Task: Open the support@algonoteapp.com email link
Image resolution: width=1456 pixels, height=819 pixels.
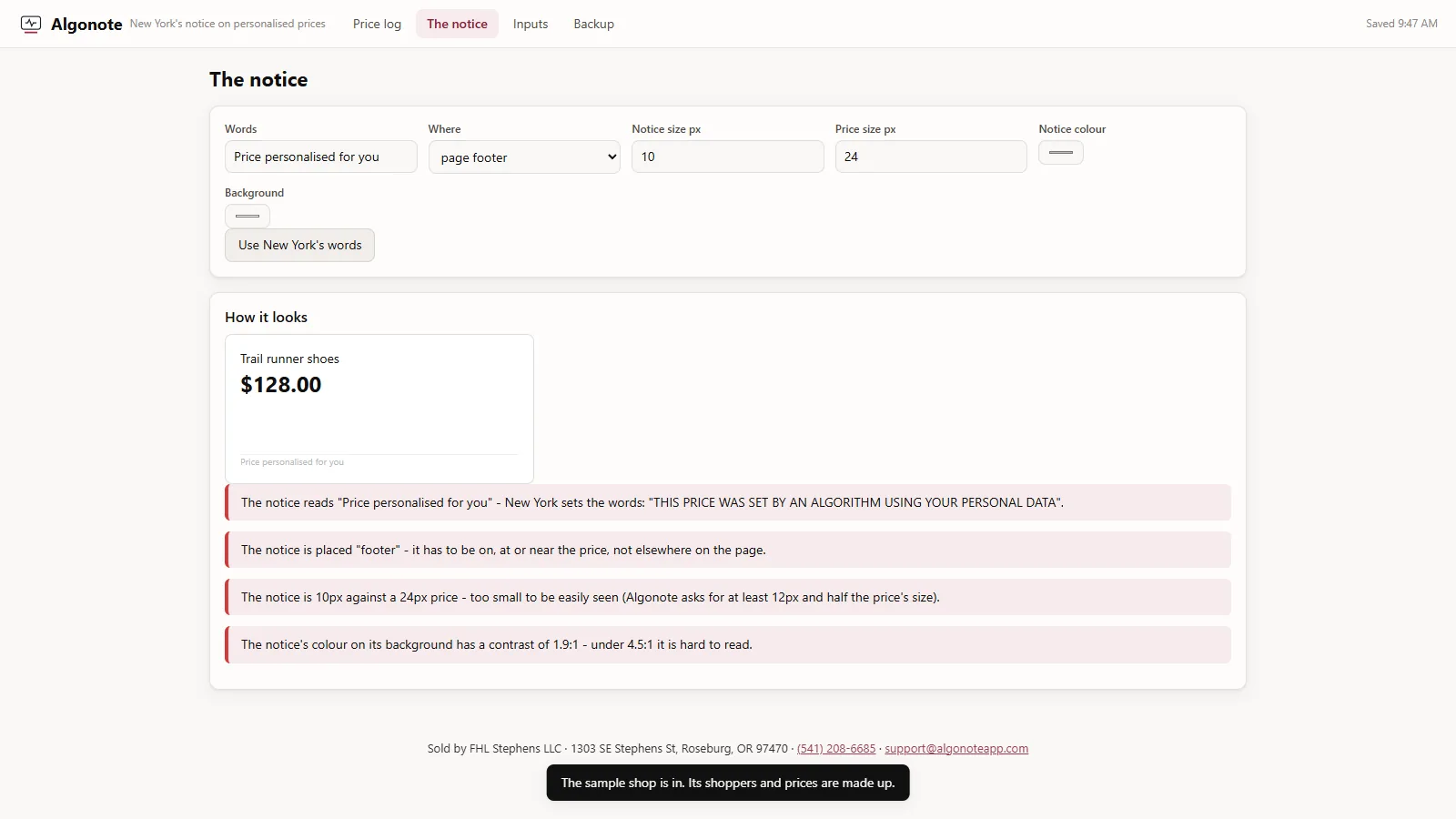Action: pos(956,749)
